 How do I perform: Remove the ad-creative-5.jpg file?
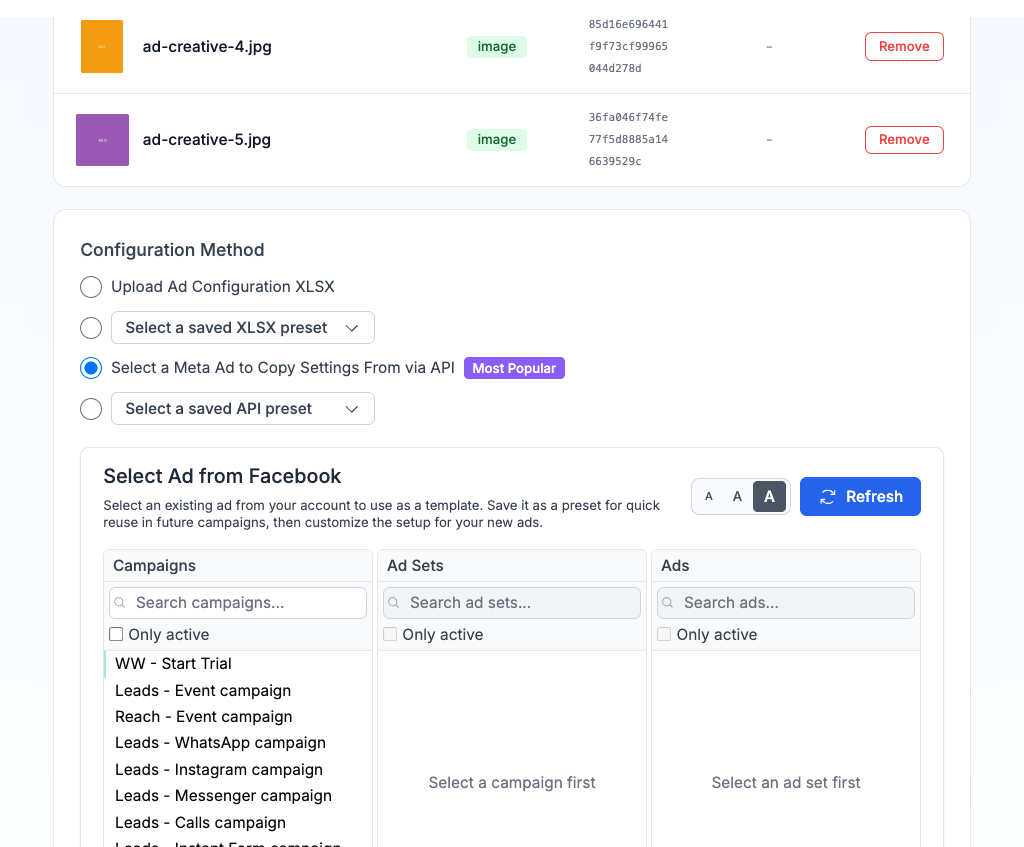[904, 140]
